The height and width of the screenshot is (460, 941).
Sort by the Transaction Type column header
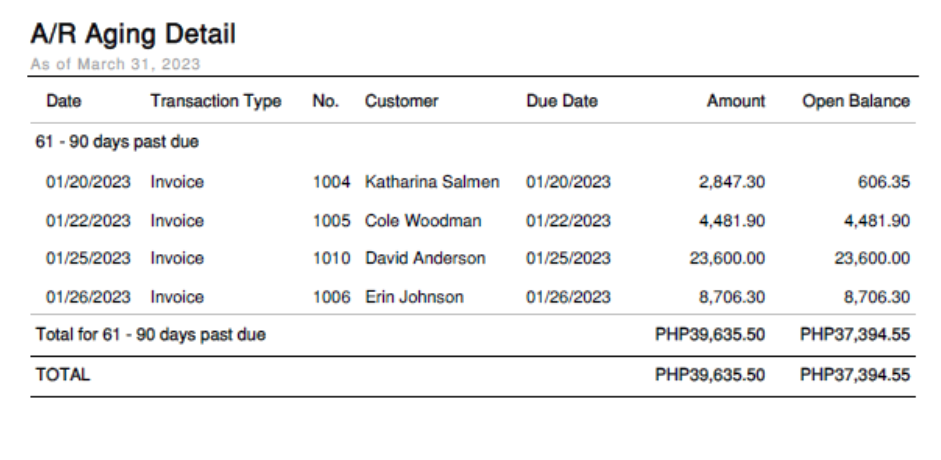216,101
